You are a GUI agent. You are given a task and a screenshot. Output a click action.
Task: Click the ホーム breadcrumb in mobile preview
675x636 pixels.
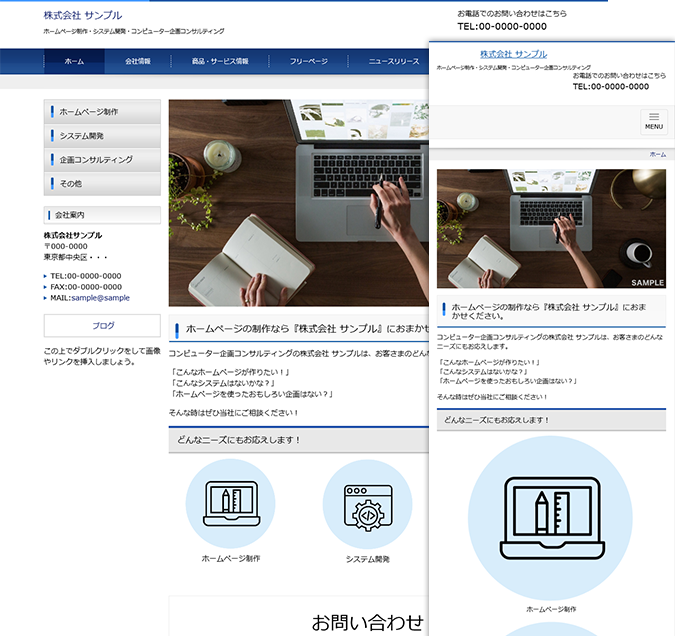pyautogui.click(x=657, y=155)
